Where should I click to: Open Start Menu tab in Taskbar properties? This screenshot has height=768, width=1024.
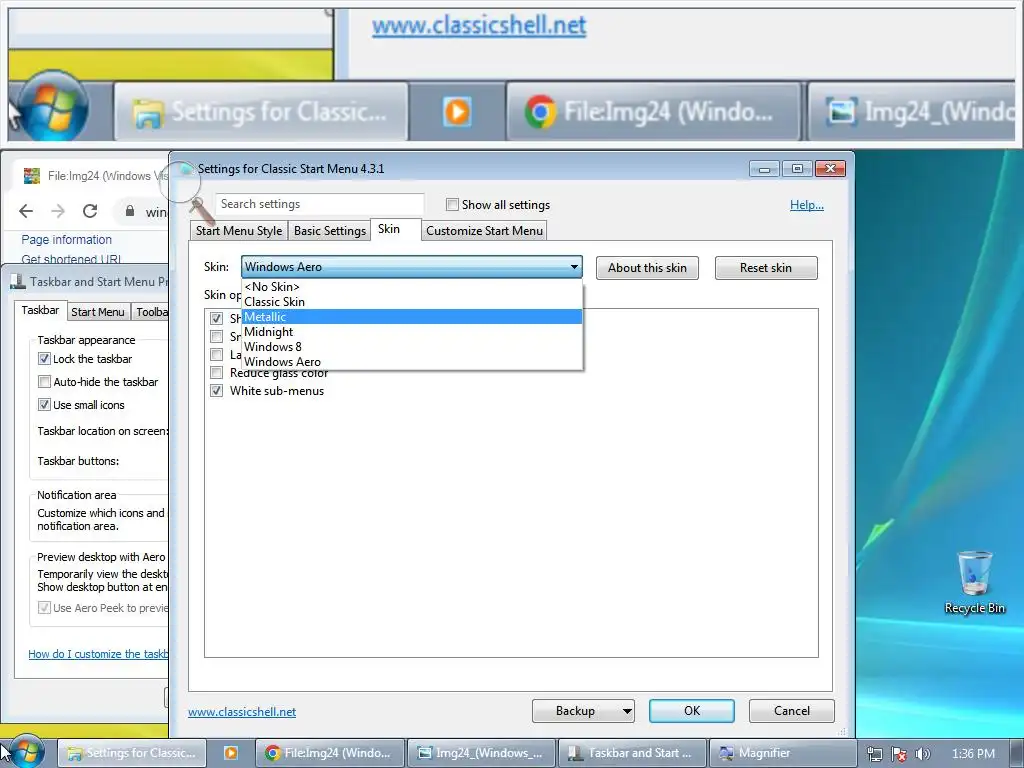(x=97, y=312)
